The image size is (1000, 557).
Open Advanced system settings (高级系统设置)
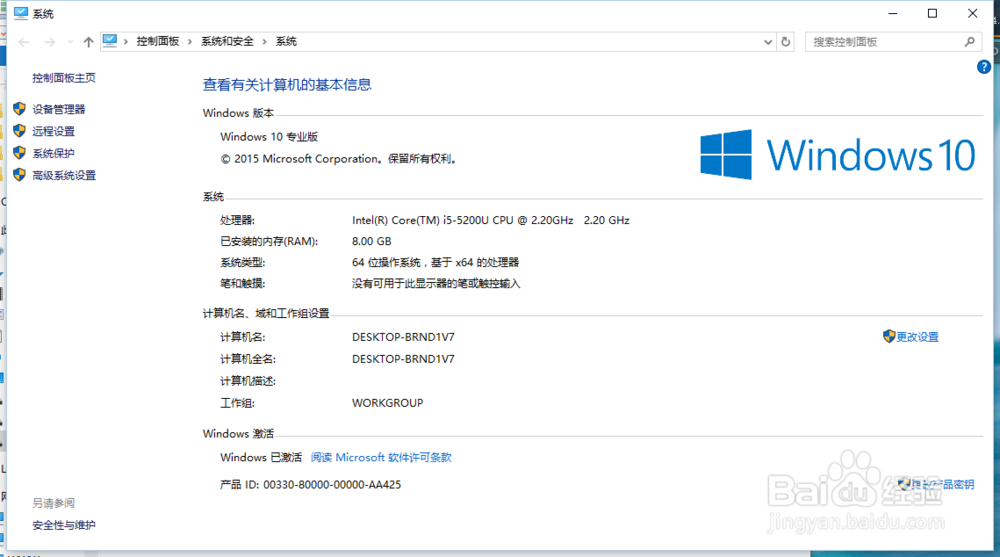coord(64,175)
